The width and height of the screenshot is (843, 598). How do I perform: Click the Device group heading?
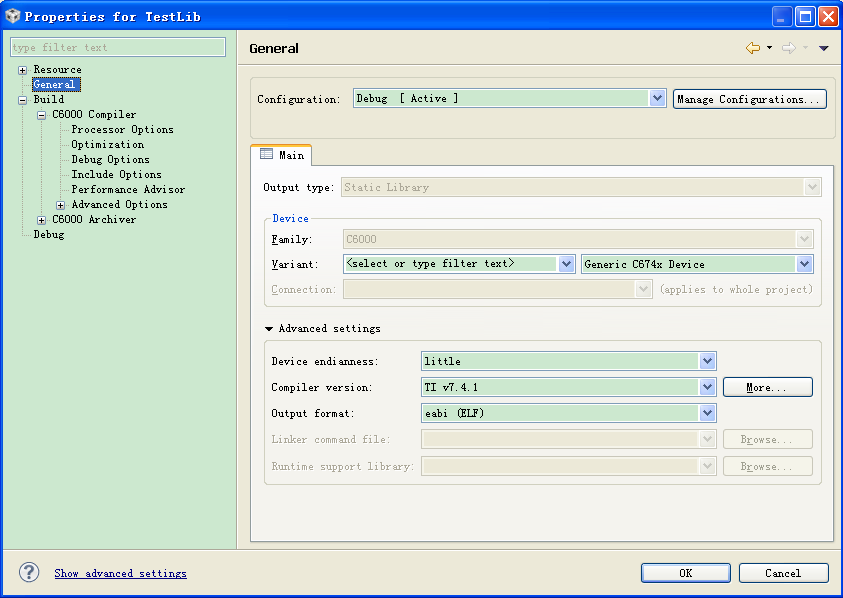tap(290, 218)
